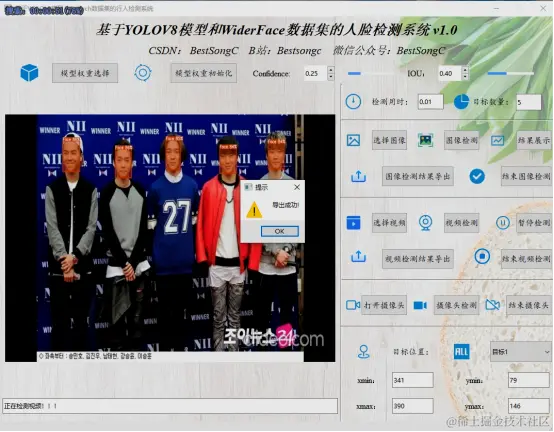
Task: Minimize the application window
Action: click(x=496, y=8)
